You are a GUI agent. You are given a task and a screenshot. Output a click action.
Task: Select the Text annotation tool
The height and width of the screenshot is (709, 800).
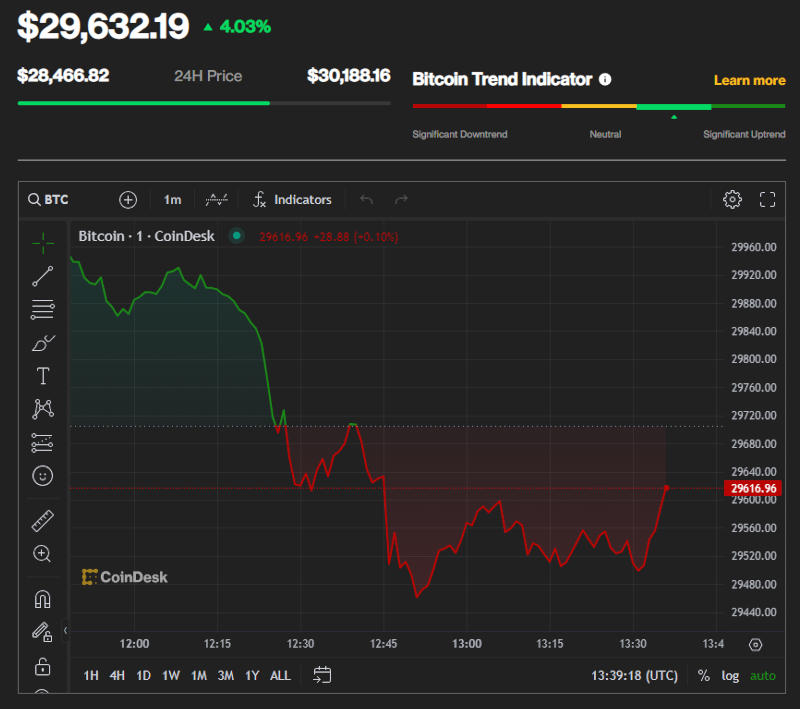click(x=42, y=376)
